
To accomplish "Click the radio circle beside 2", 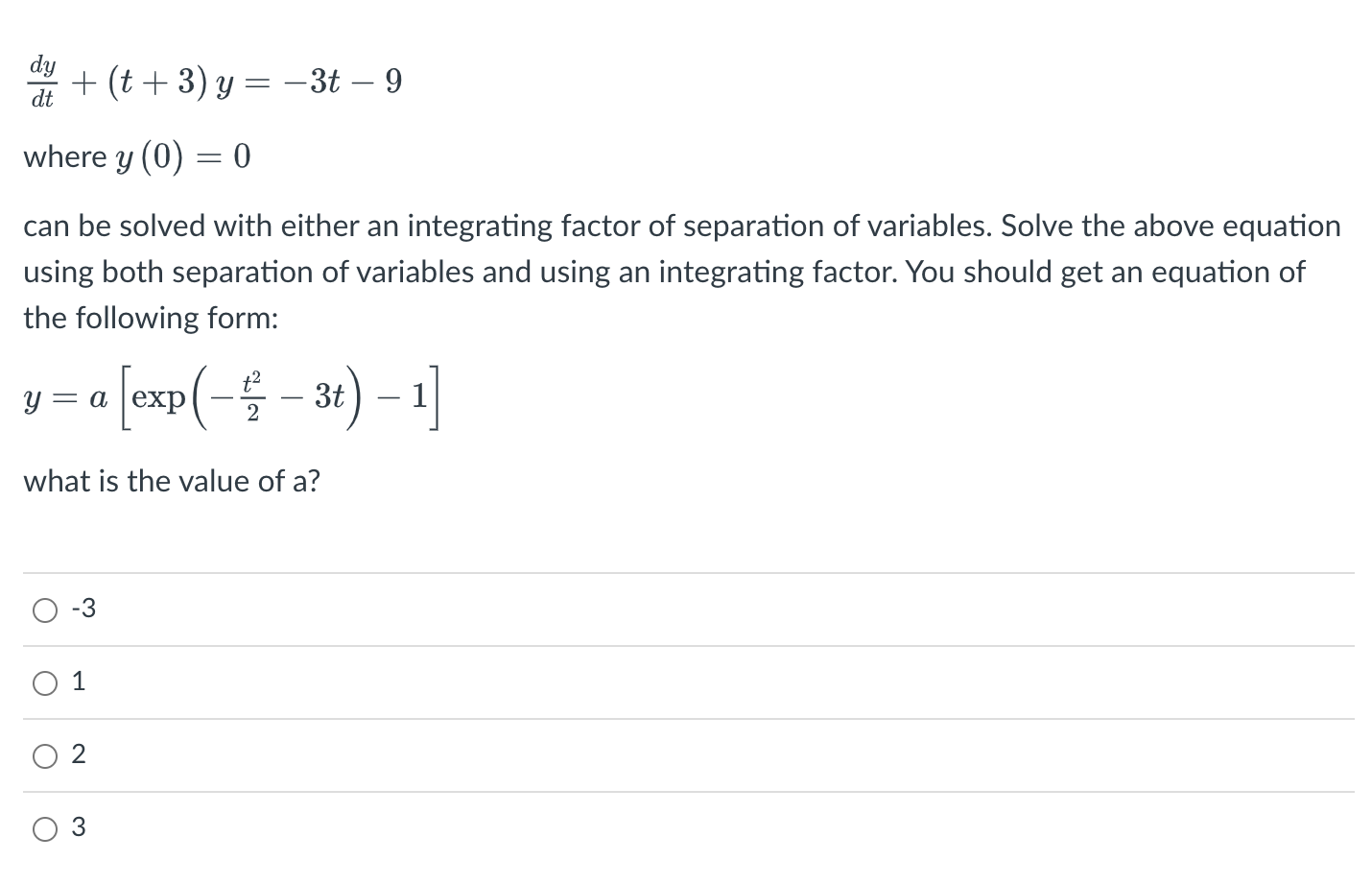I will click(44, 755).
